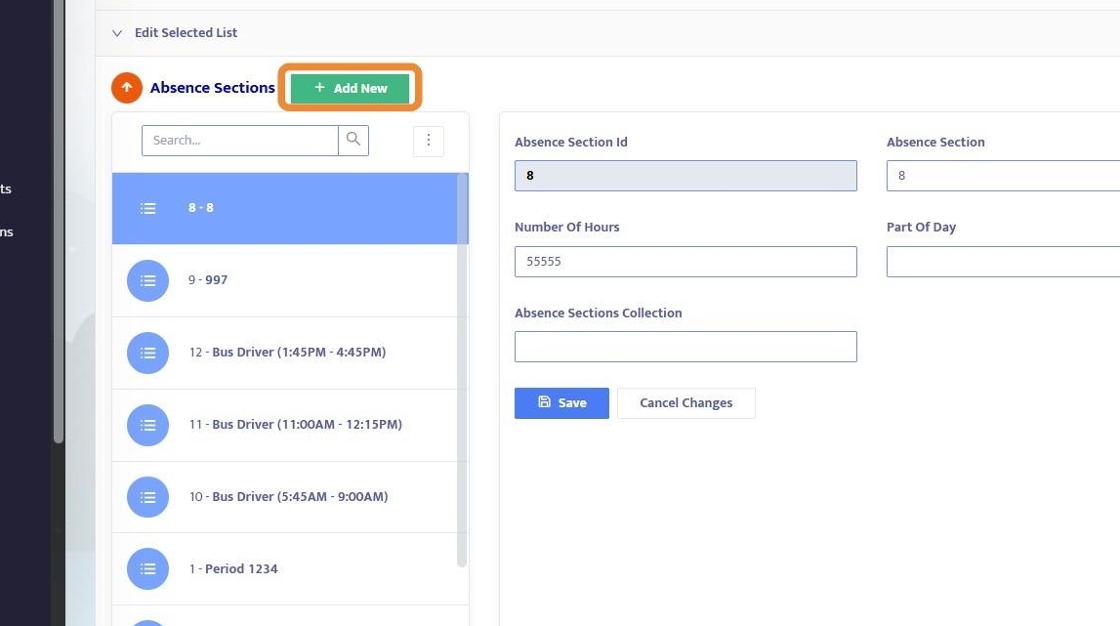Click the orange up-arrow icon beside Absence Sections

pyautogui.click(x=126, y=88)
